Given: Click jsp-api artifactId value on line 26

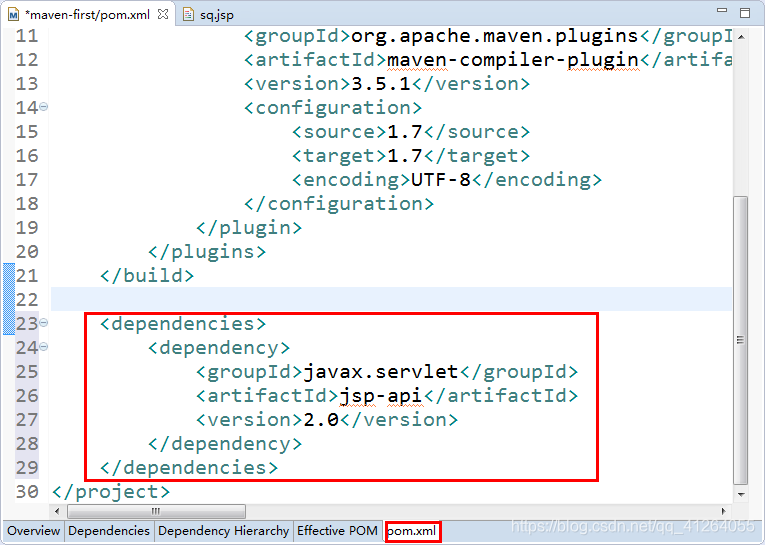Looking at the screenshot, I should 381,396.
